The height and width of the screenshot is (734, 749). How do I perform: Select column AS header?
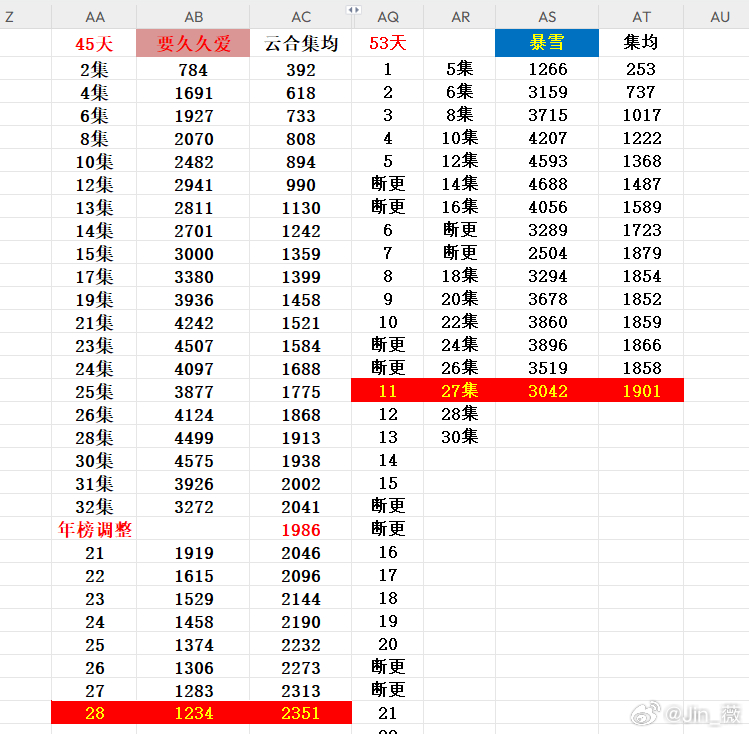click(547, 17)
